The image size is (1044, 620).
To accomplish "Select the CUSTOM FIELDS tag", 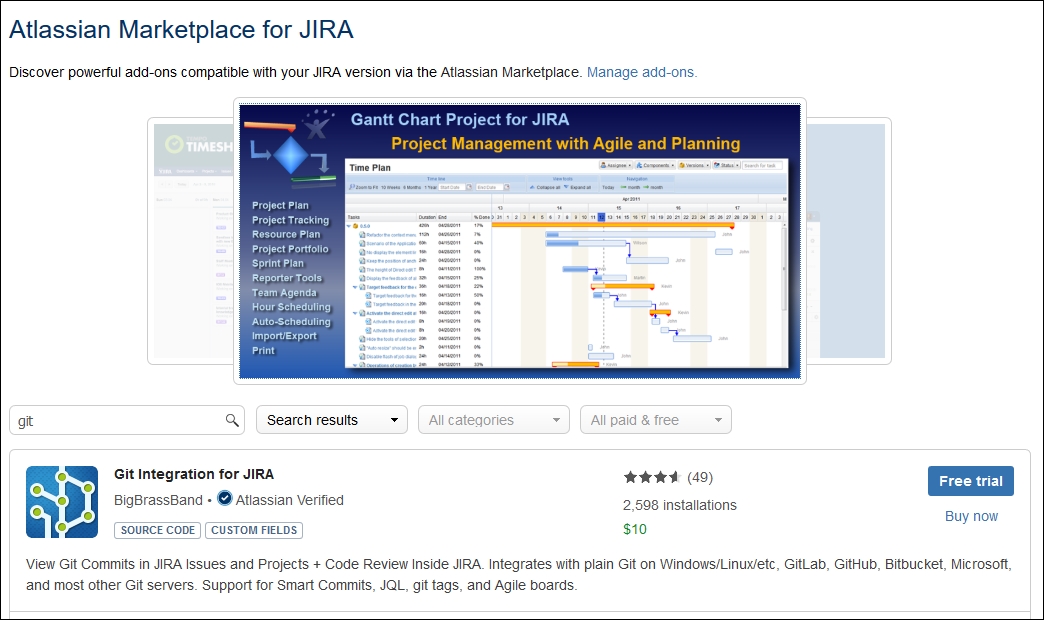I will (254, 530).
